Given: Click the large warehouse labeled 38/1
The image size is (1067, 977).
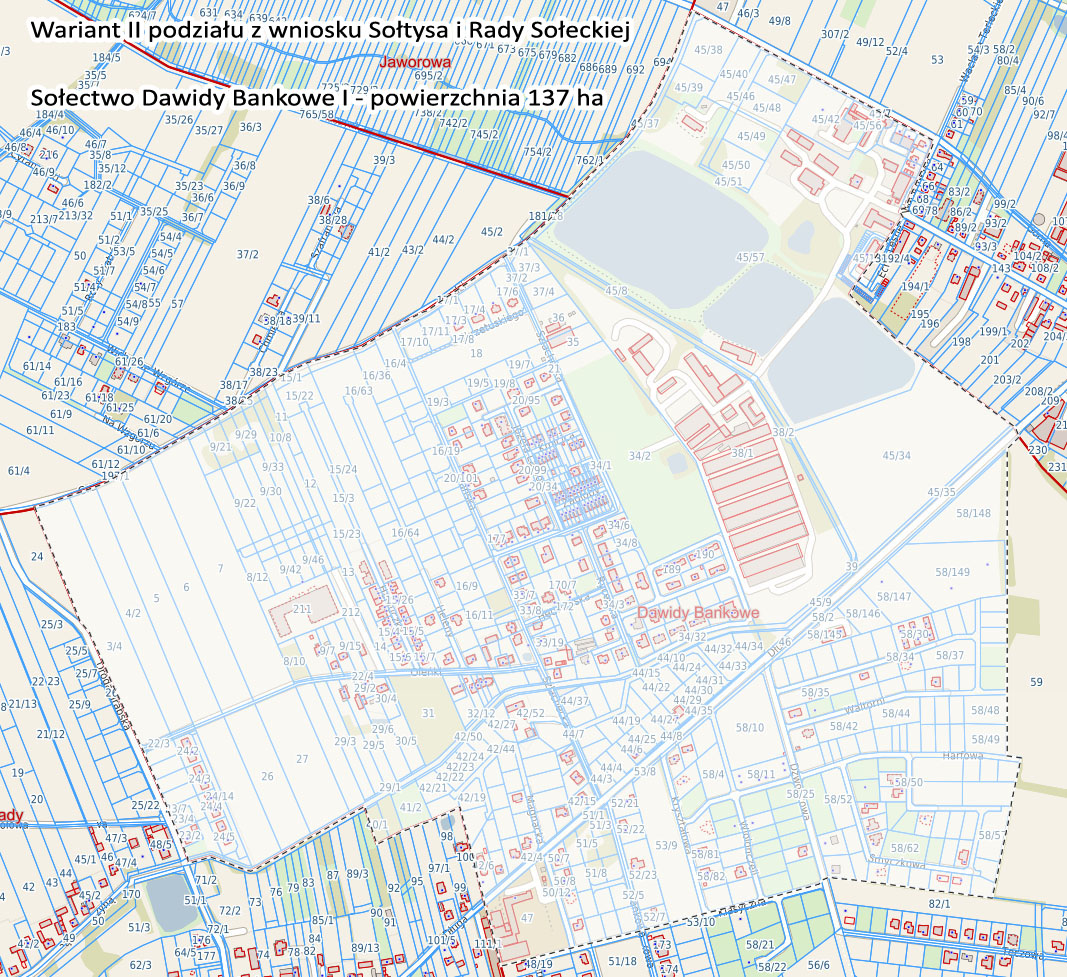Looking at the screenshot, I should [x=742, y=453].
